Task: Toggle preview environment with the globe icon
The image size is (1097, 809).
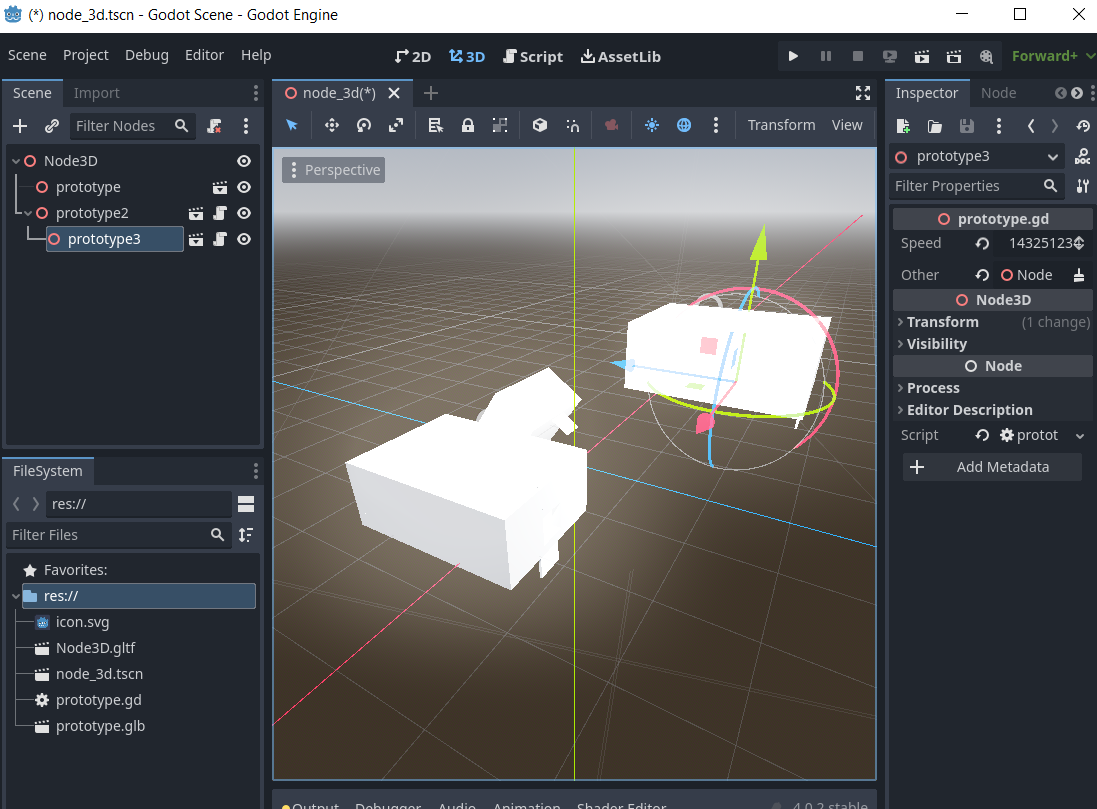Action: click(x=683, y=125)
